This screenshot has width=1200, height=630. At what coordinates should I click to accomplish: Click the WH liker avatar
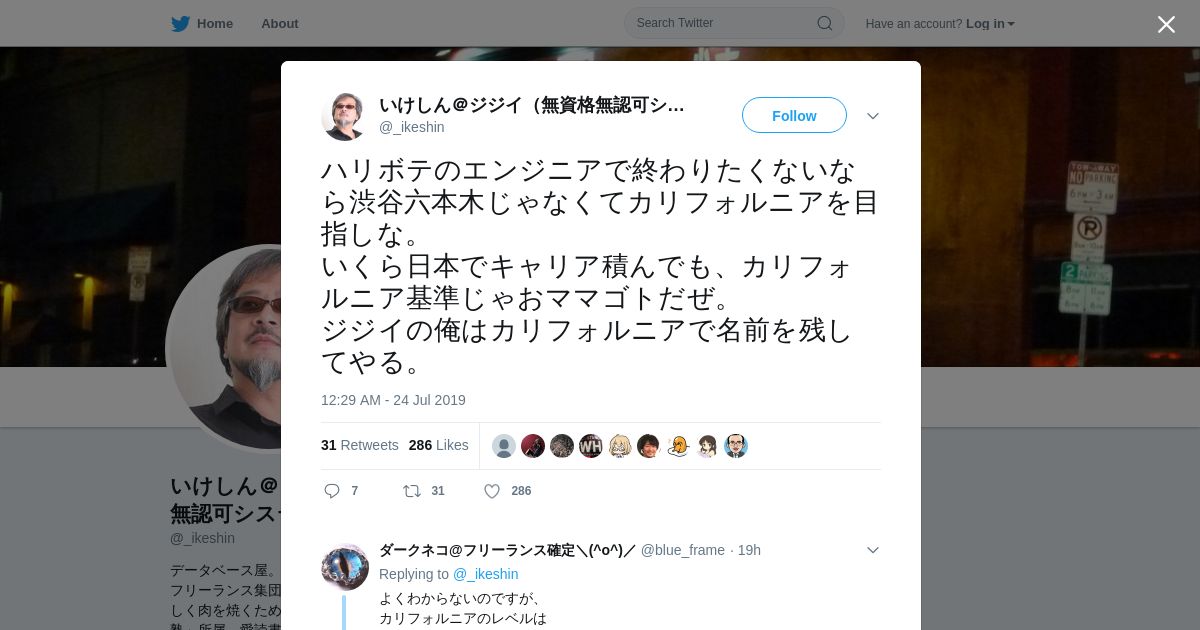(x=591, y=446)
